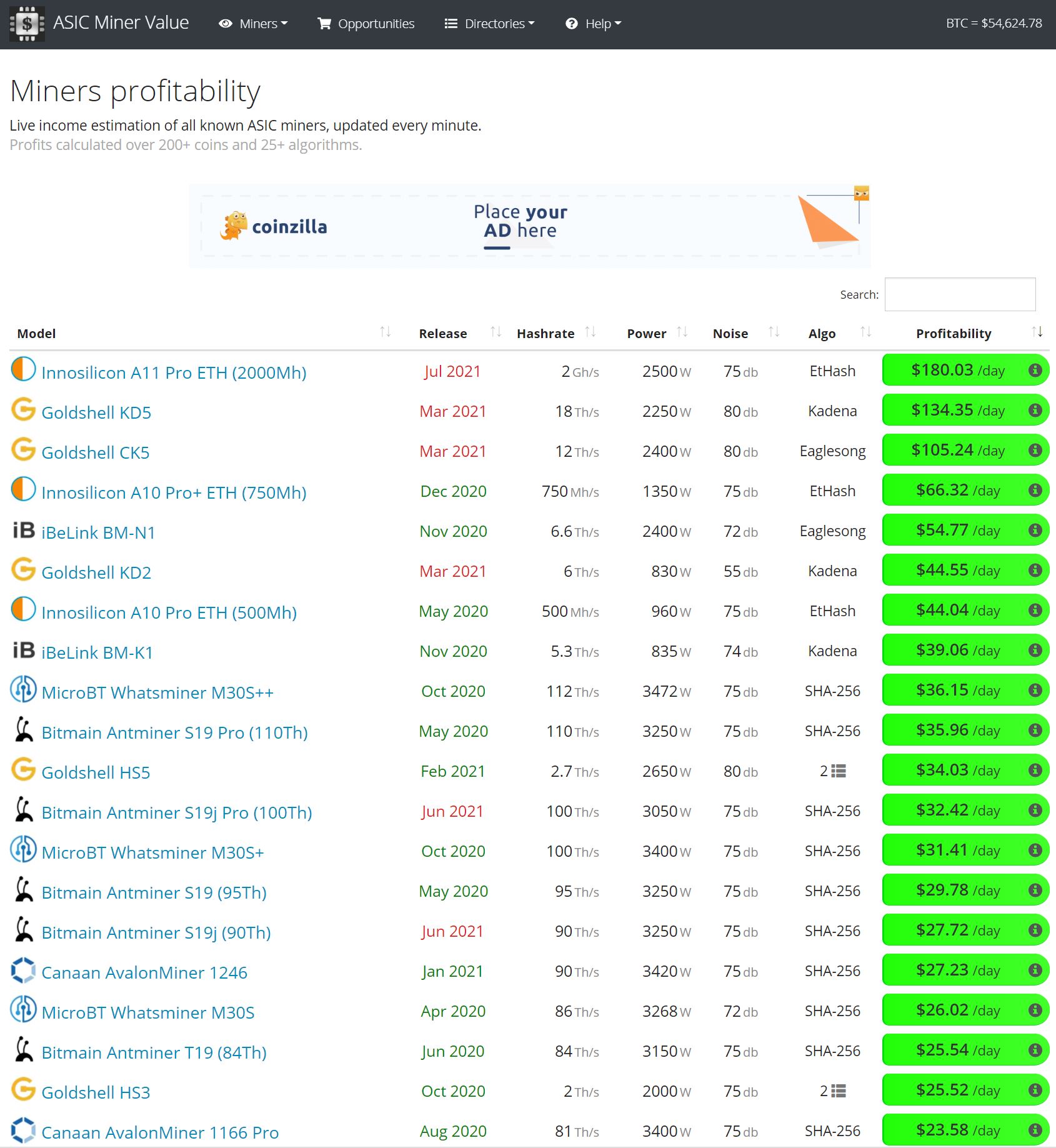Screen dimensions: 1056x1148
Task: Open Innosilicon A11 Pro ETH (2000Mh) page
Action: pyautogui.click(x=174, y=372)
